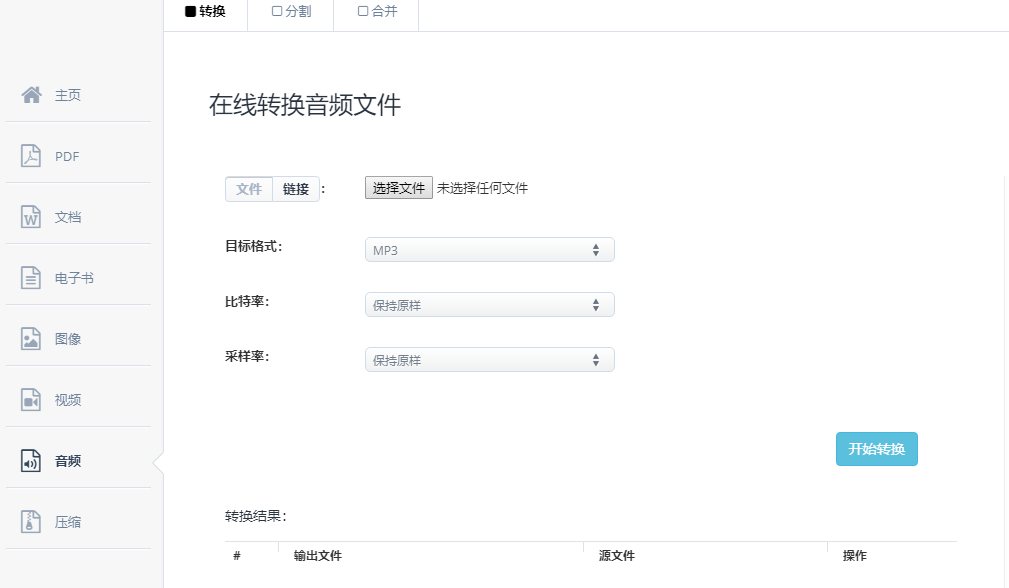
Task: Click the 选择文件 button
Action: click(x=397, y=188)
